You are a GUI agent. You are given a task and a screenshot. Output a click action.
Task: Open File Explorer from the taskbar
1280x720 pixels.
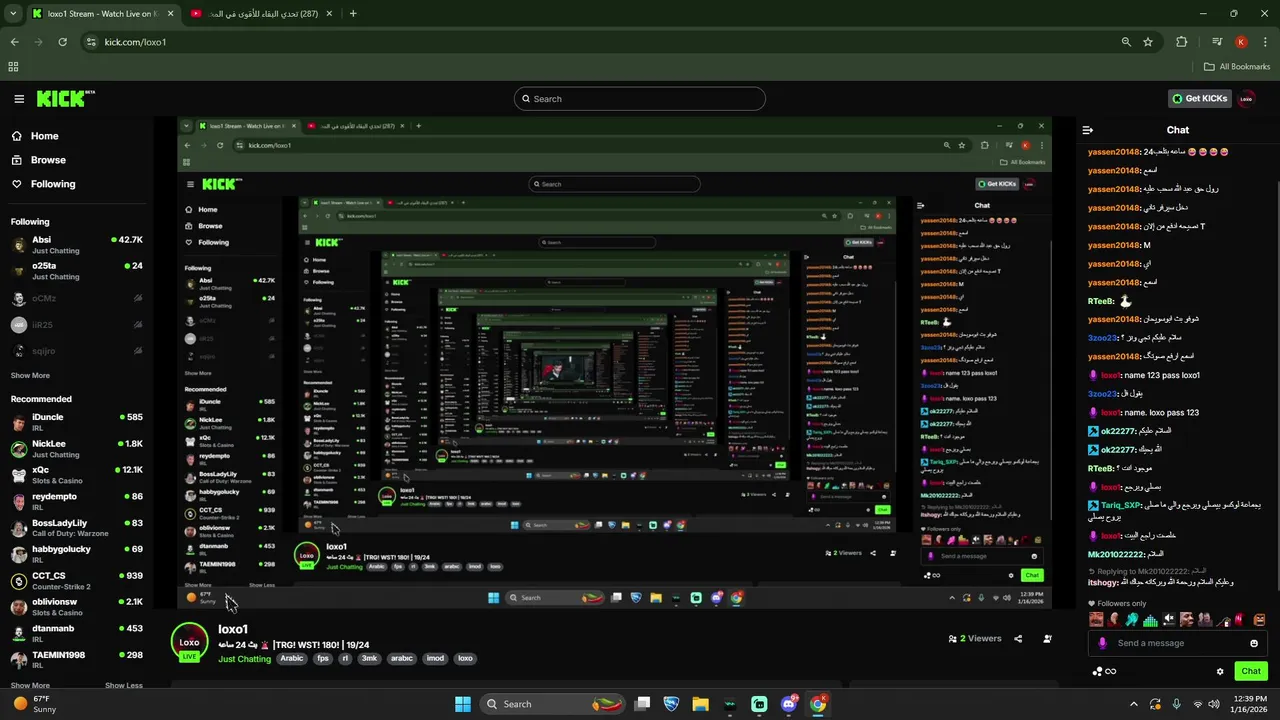point(700,704)
